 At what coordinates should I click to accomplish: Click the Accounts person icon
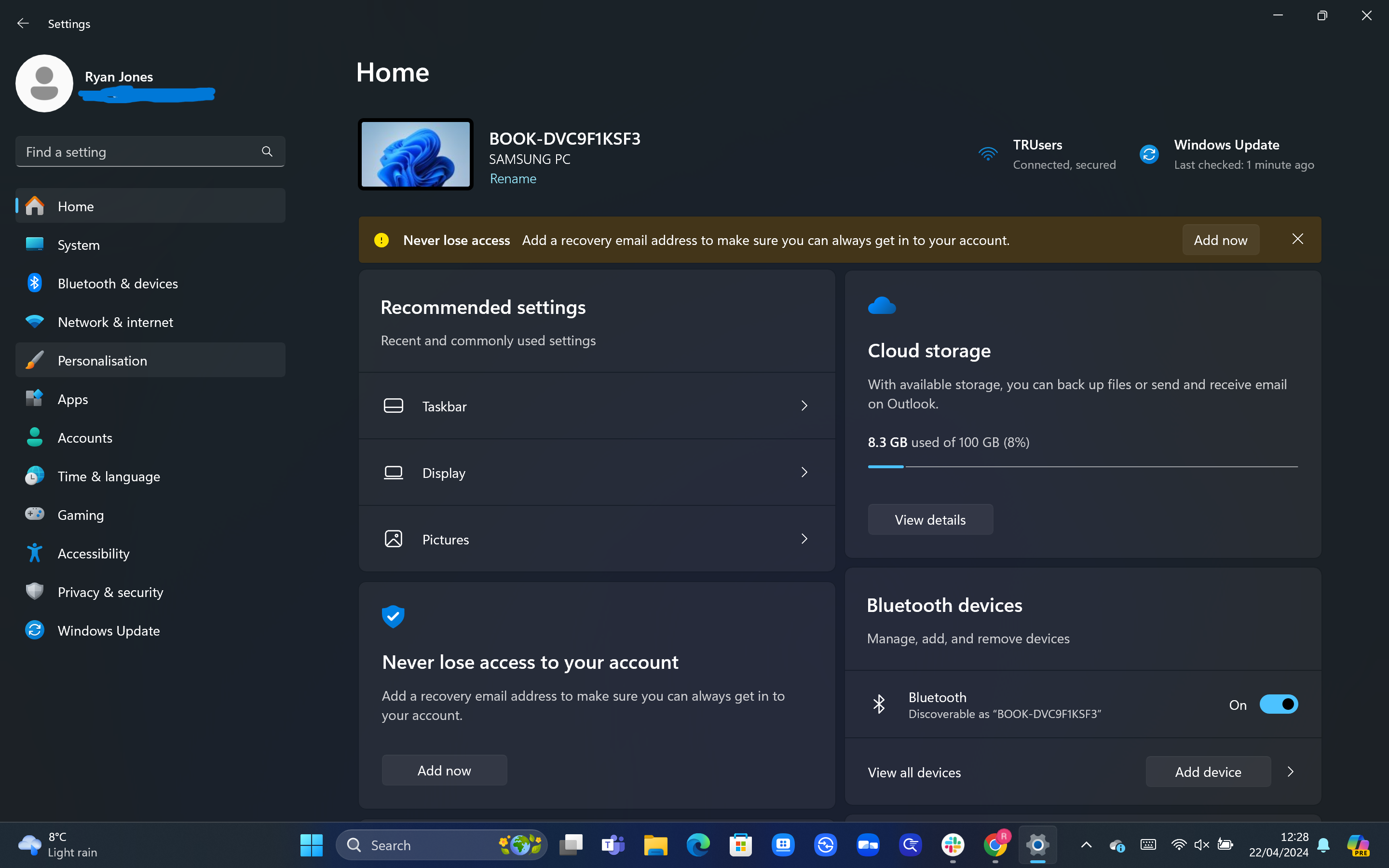coord(34,437)
